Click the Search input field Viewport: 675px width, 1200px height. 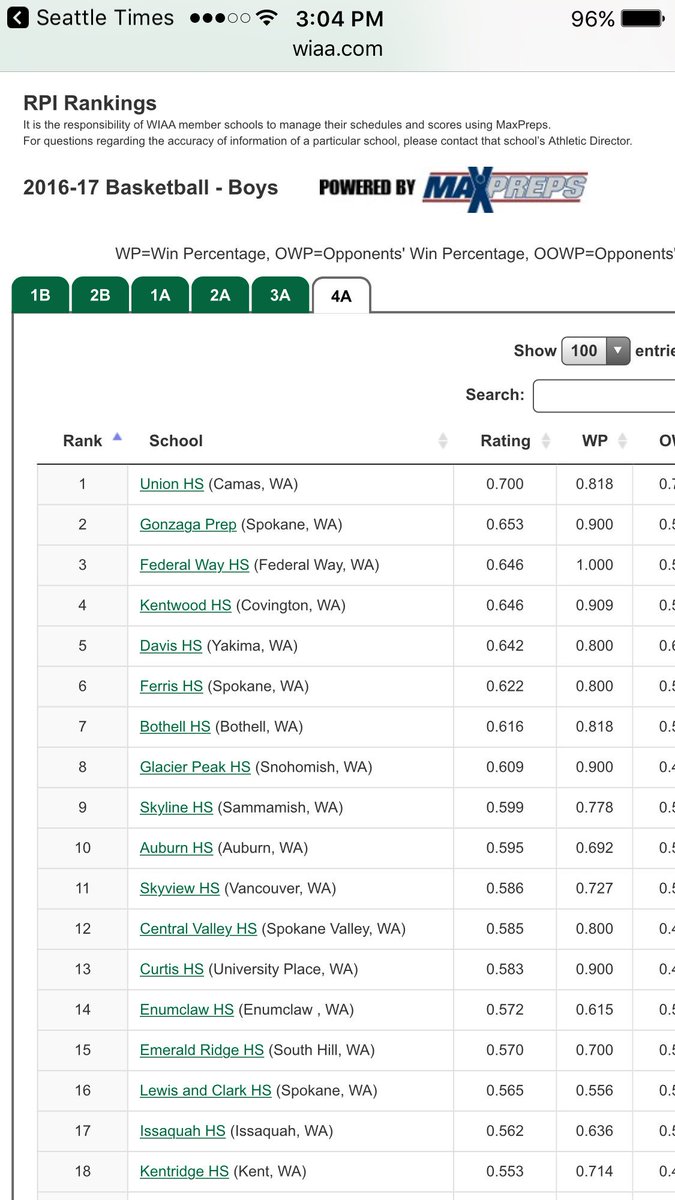click(604, 395)
